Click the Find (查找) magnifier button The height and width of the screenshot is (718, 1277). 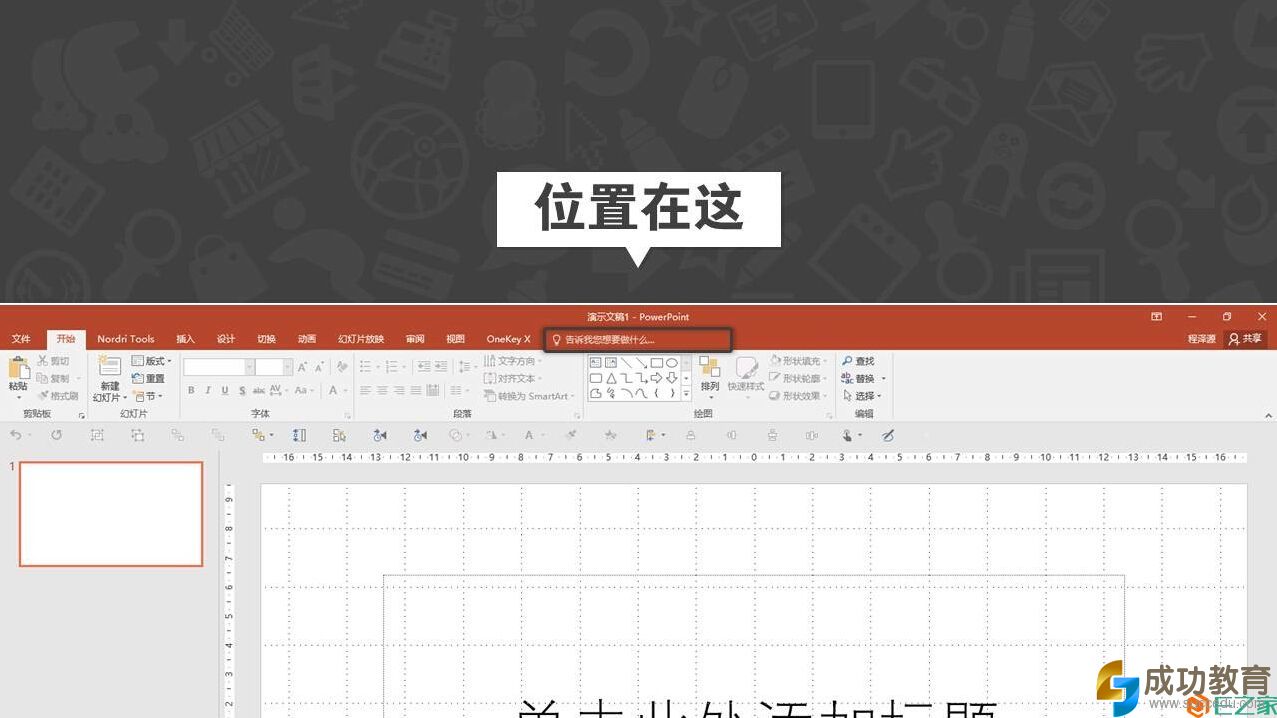858,361
